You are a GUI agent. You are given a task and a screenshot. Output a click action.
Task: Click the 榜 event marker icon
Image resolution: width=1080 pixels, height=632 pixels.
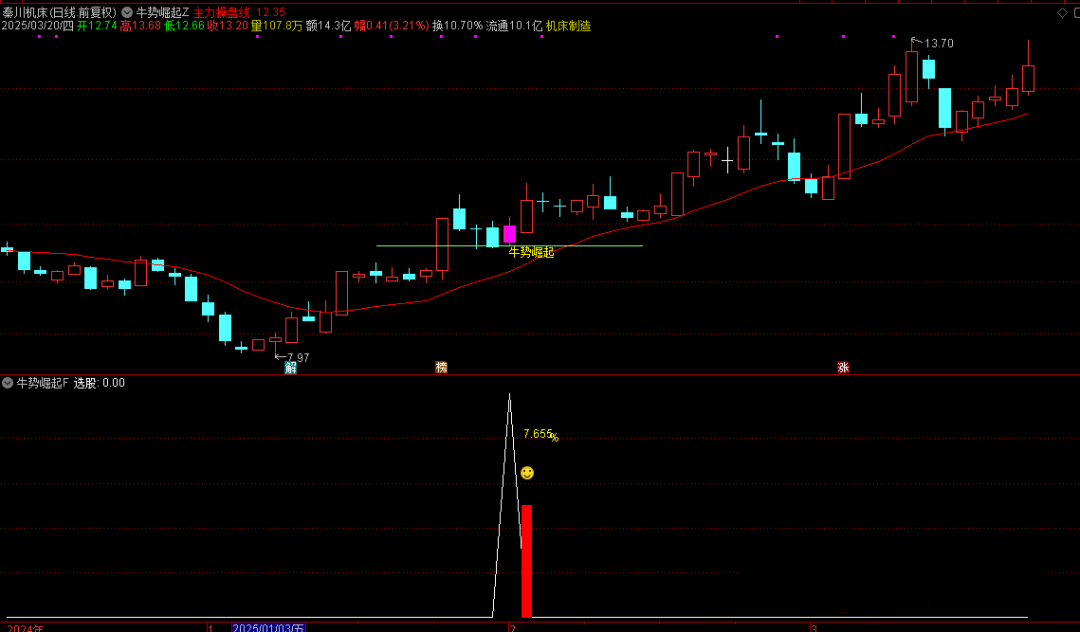coord(441,367)
